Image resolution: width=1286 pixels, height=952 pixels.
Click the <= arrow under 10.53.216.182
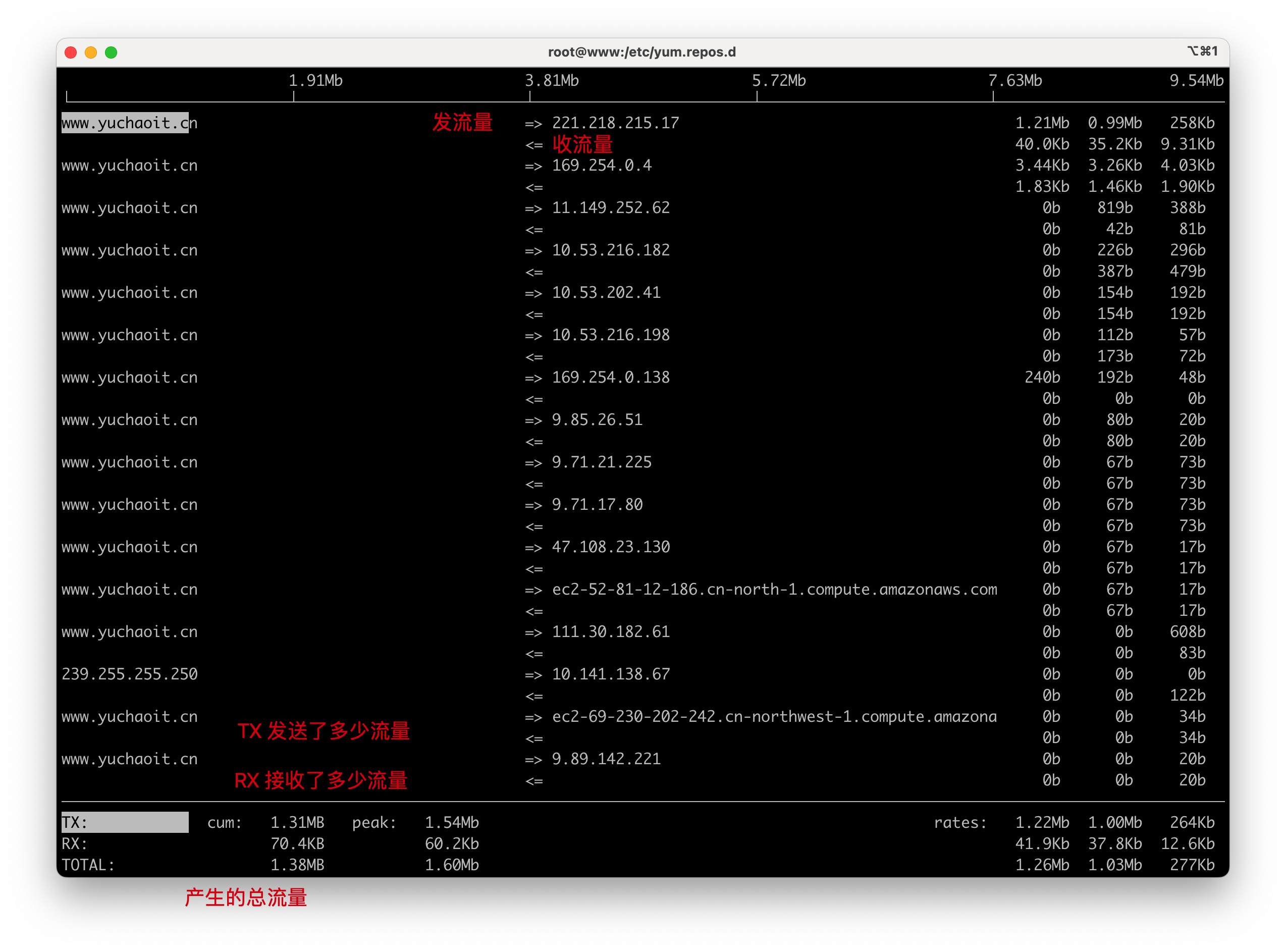[533, 272]
